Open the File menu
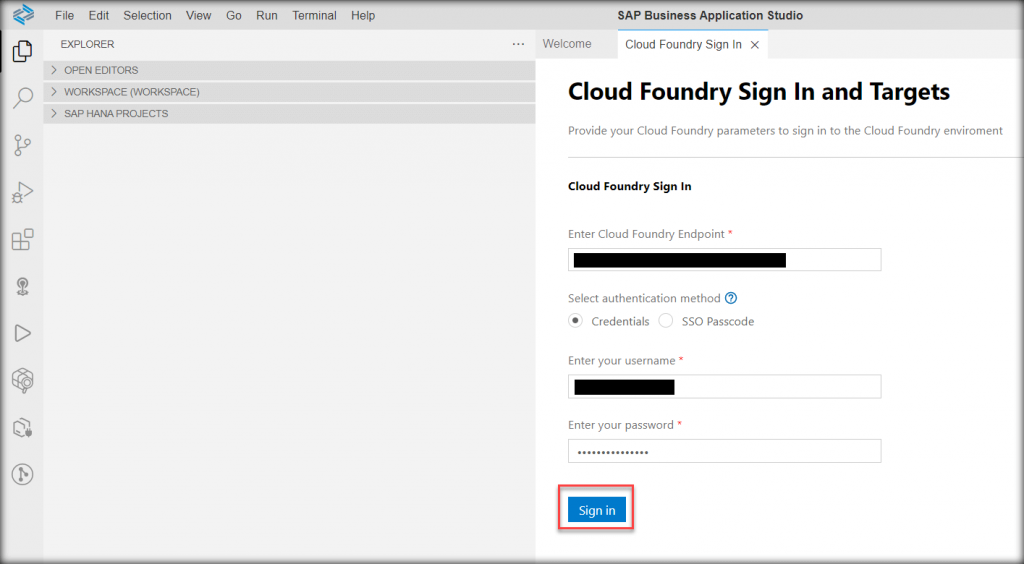 click(65, 16)
